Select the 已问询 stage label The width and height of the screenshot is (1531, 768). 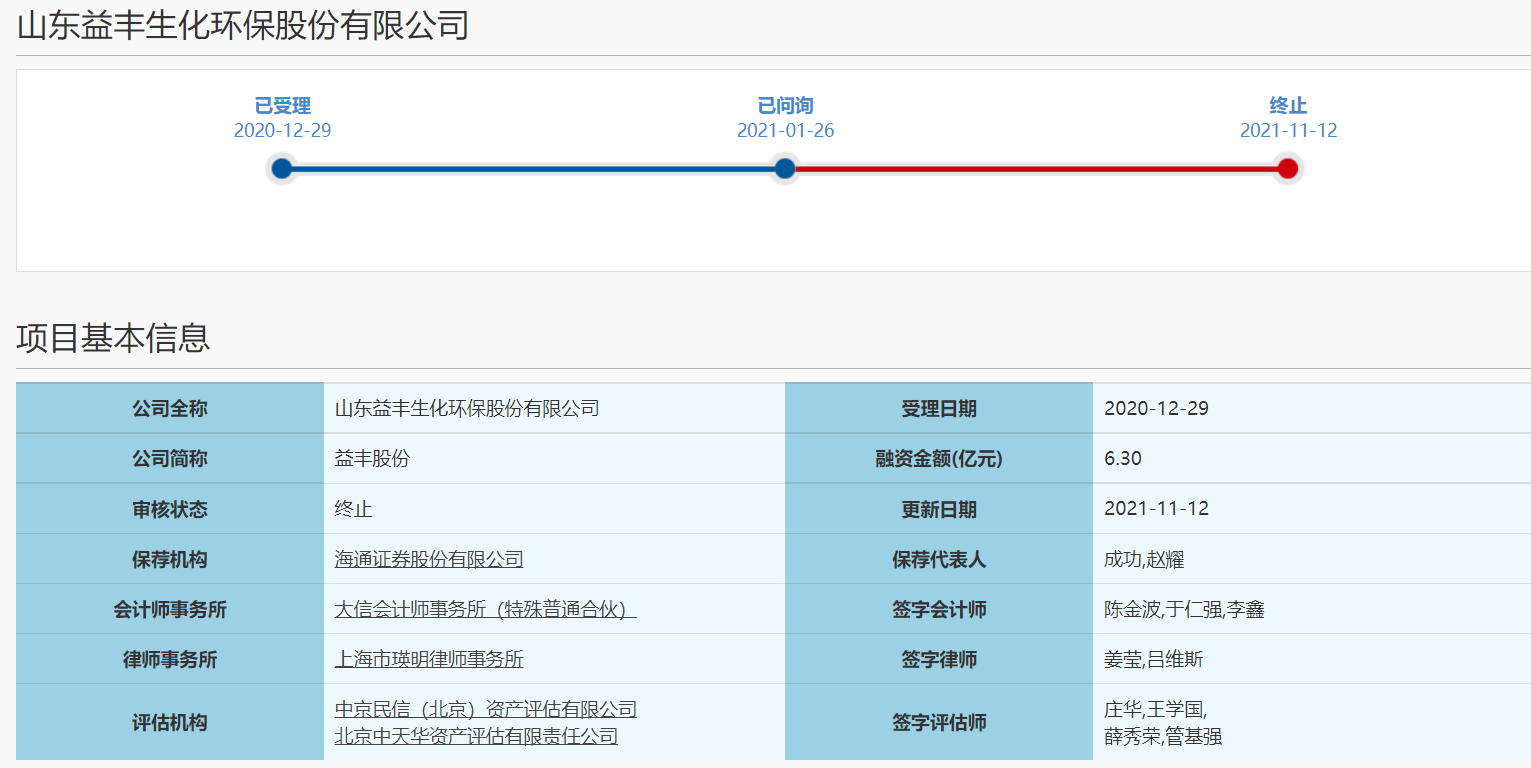click(785, 106)
